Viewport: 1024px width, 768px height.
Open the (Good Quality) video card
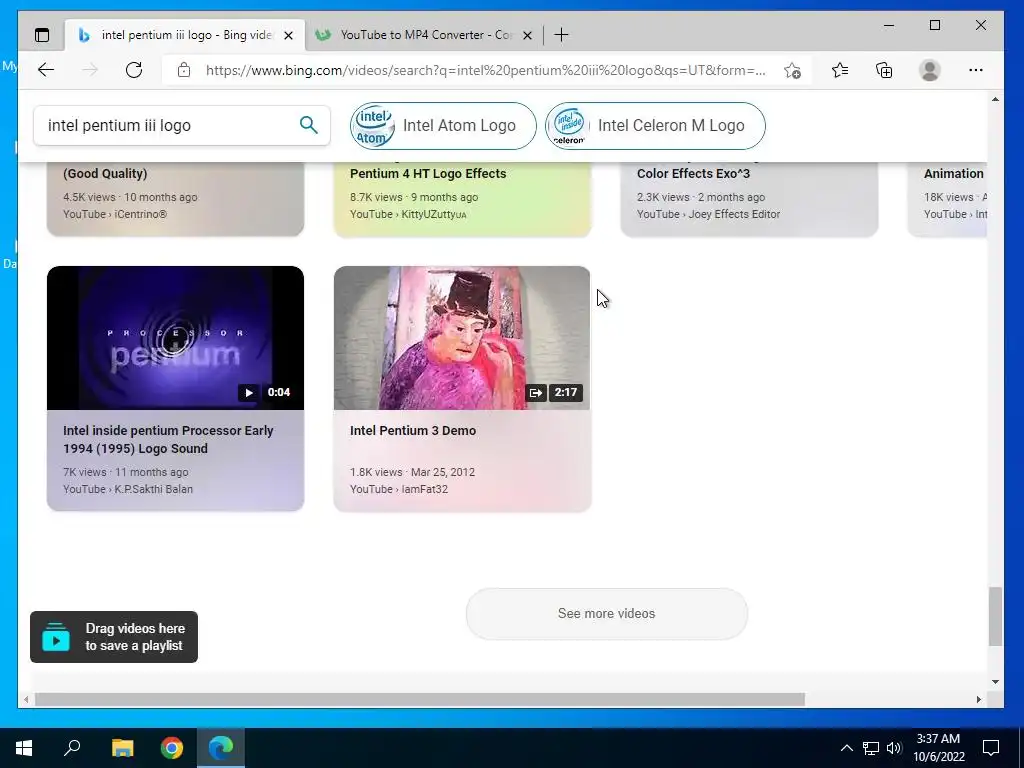(175, 199)
